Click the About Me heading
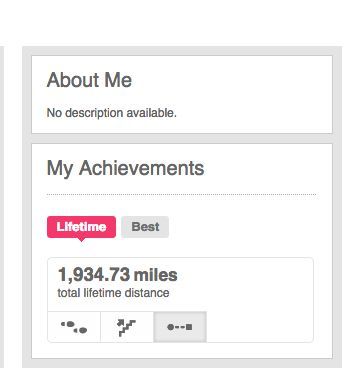 click(x=89, y=80)
